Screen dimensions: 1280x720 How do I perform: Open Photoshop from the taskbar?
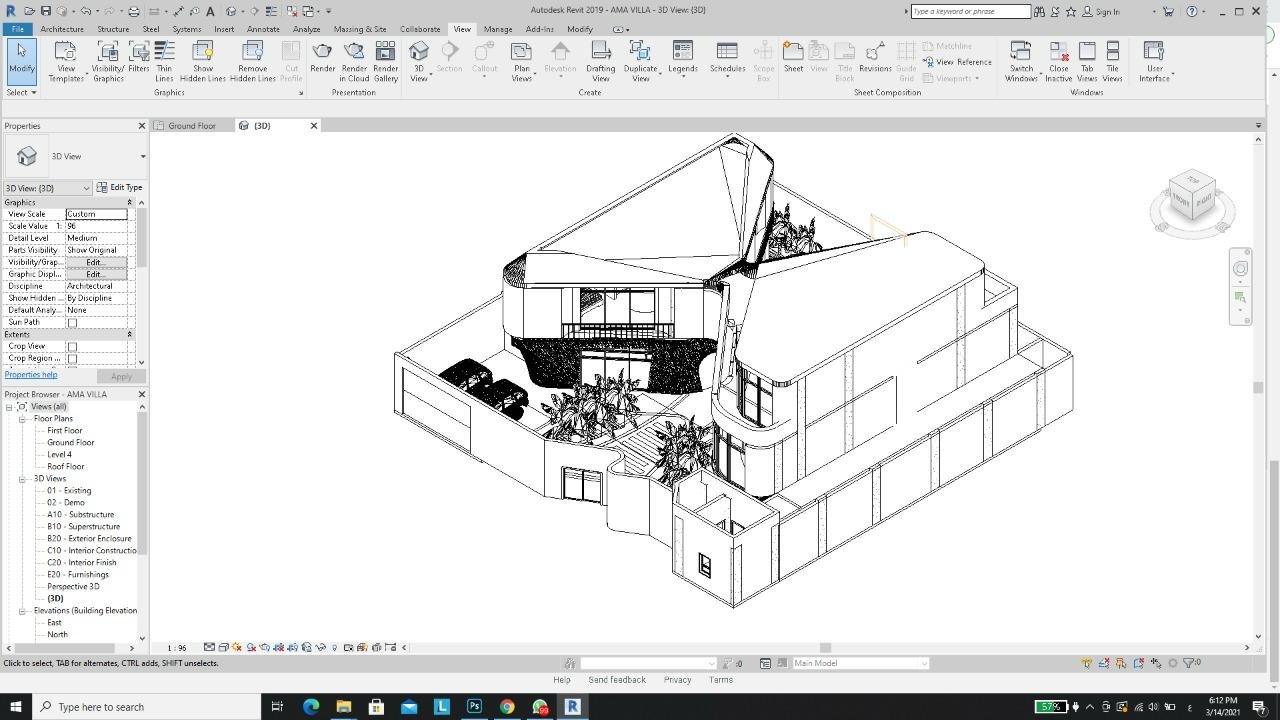click(x=474, y=707)
